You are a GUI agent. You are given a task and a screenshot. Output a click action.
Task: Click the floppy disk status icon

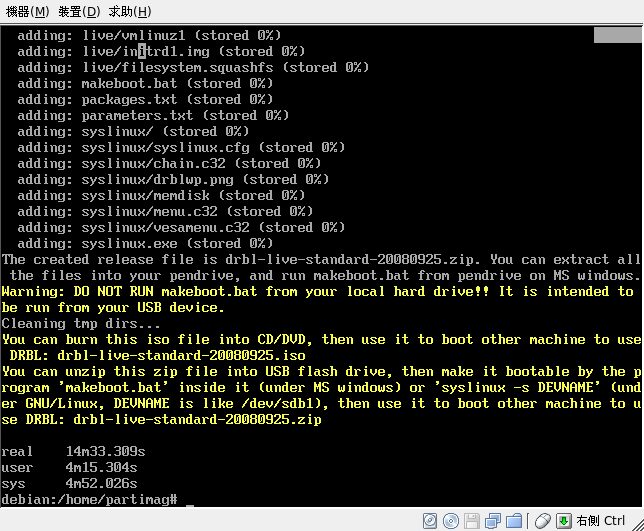coord(472,521)
